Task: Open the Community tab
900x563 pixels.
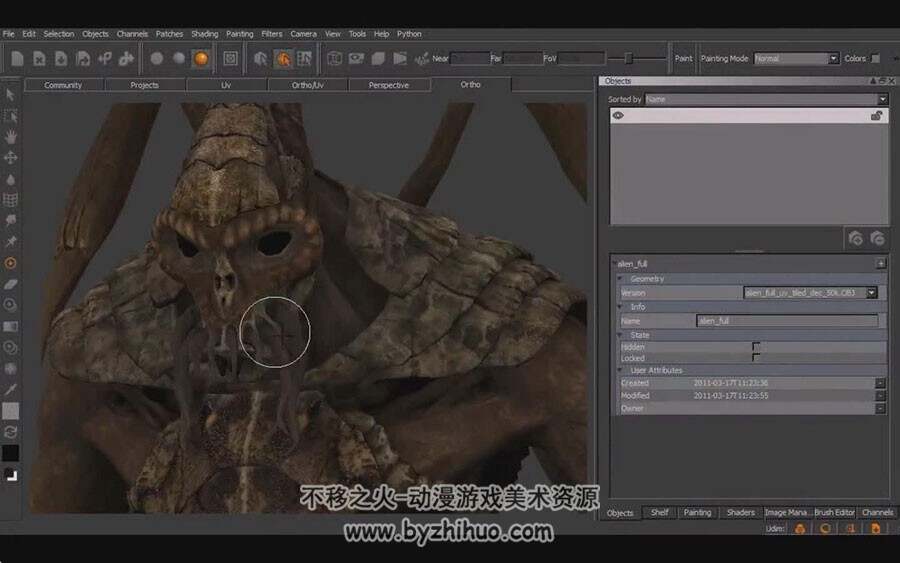Action: coord(63,85)
